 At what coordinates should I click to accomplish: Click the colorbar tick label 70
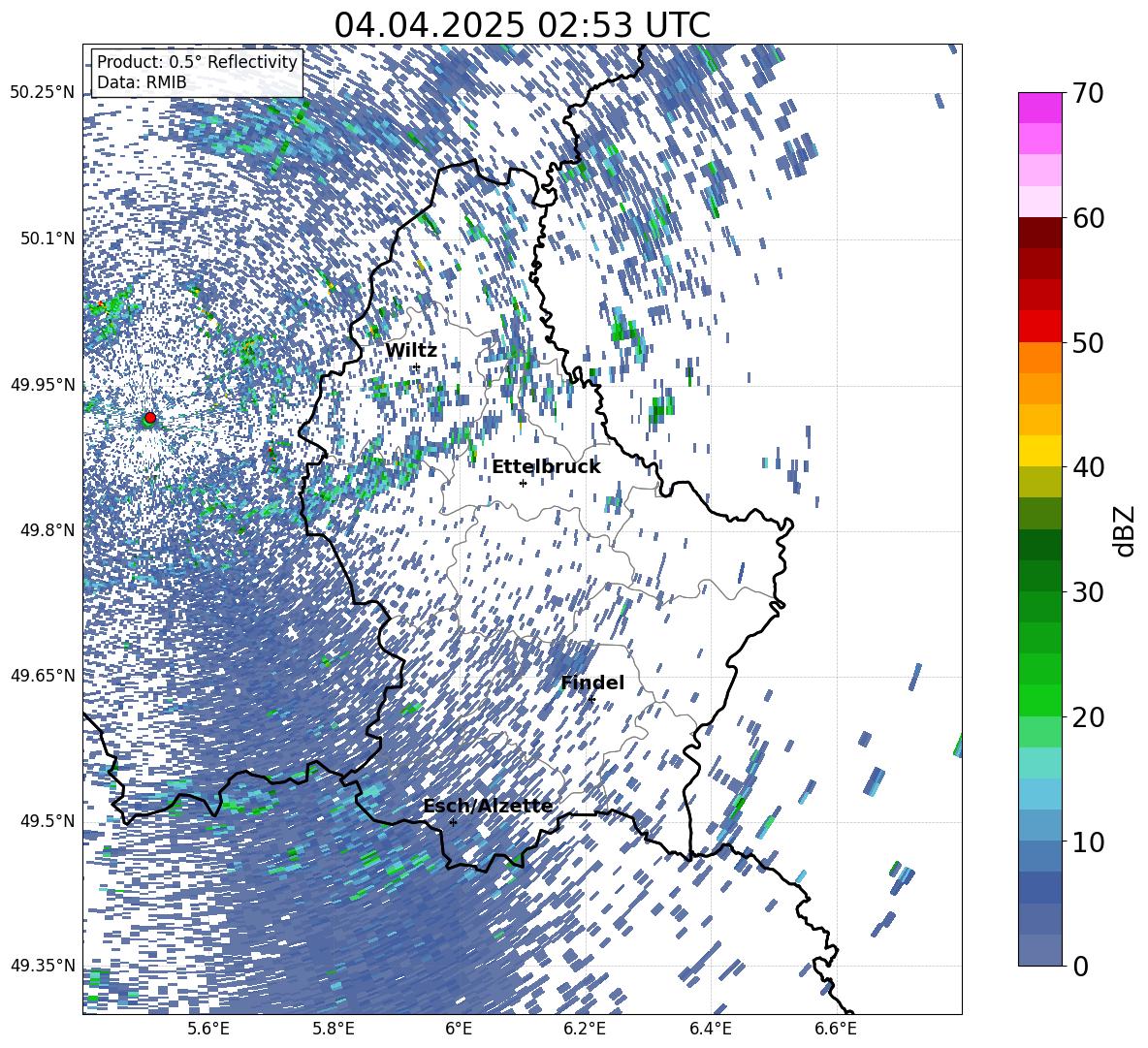coord(1088,93)
